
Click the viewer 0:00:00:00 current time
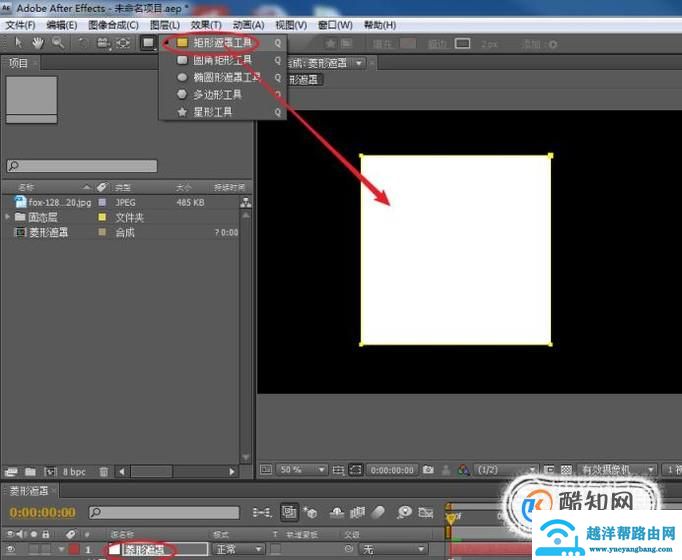(392, 470)
